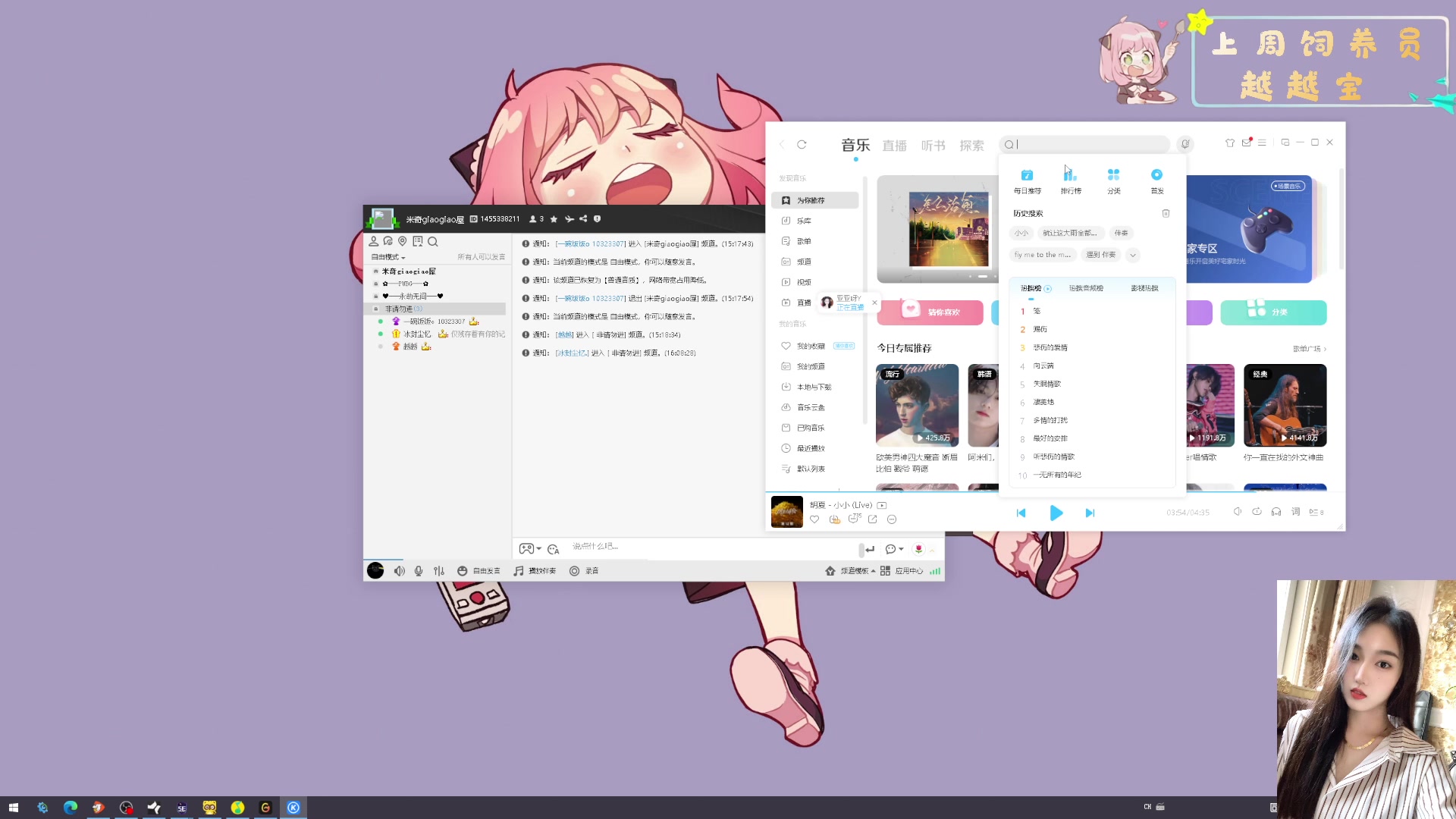Open 每日推荐 daily recommendation icon
1456x819 pixels.
click(x=1027, y=181)
